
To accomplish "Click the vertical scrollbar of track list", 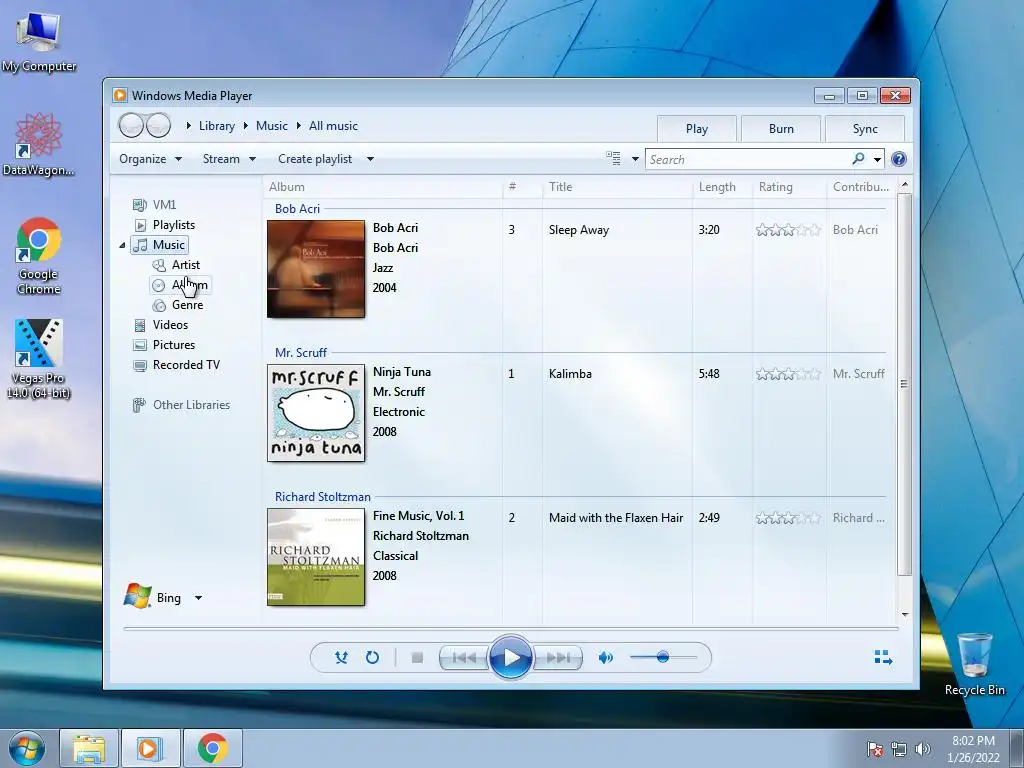I will tap(904, 384).
